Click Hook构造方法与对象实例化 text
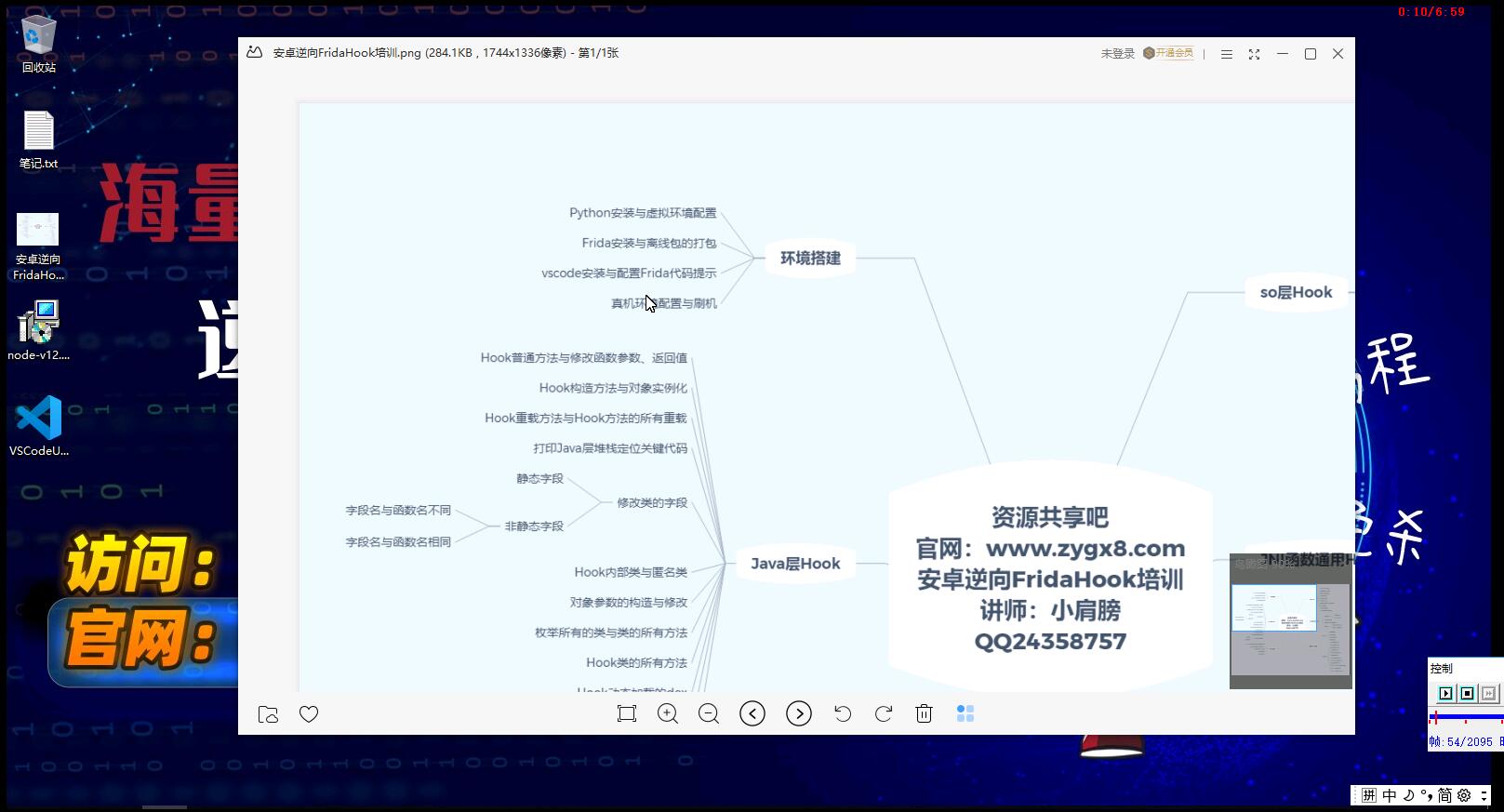 613,388
